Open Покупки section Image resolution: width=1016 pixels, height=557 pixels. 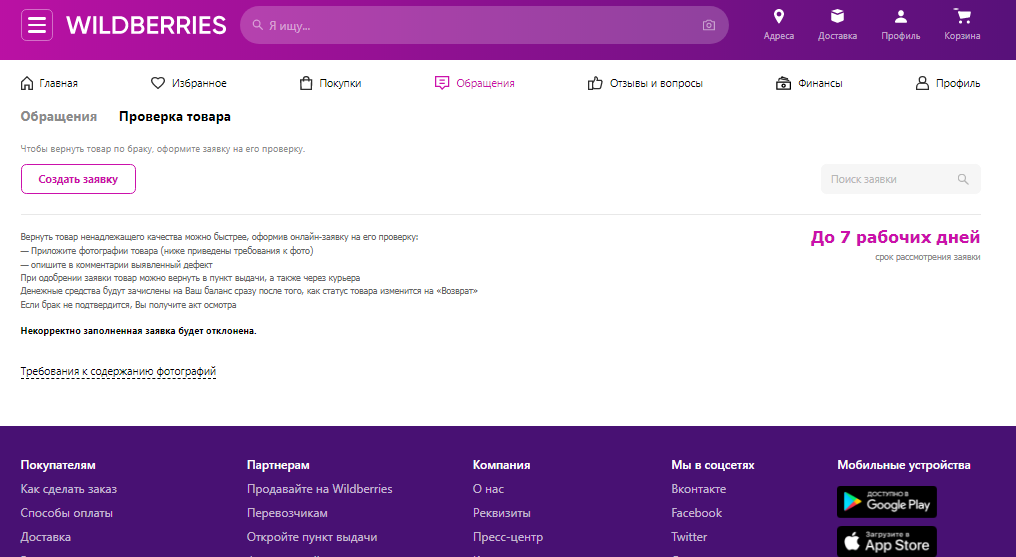330,83
